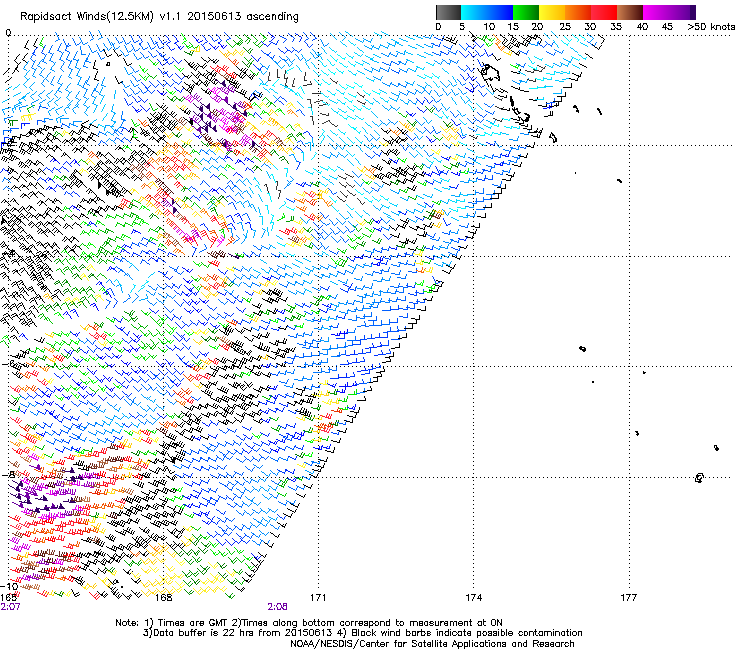Click the legend scale label '30'
Image resolution: width=740 pixels, height=650 pixels.
(x=590, y=27)
